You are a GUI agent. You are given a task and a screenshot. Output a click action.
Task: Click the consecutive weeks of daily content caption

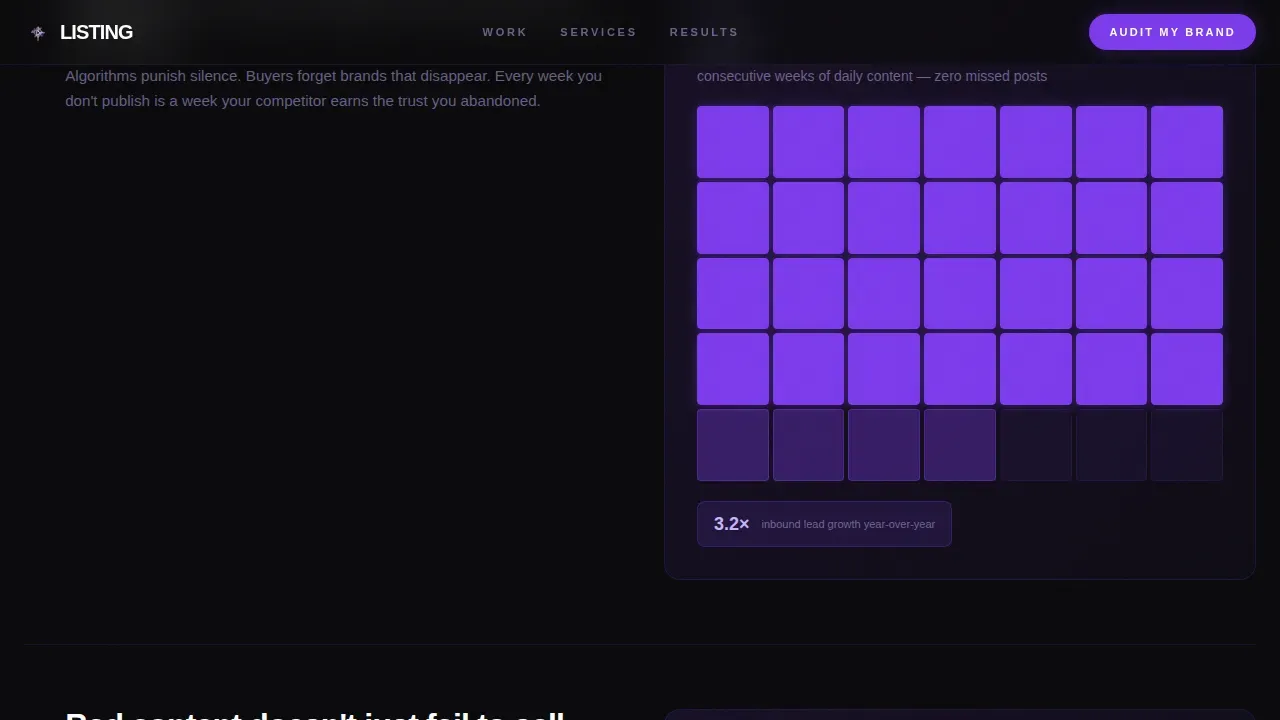(872, 76)
